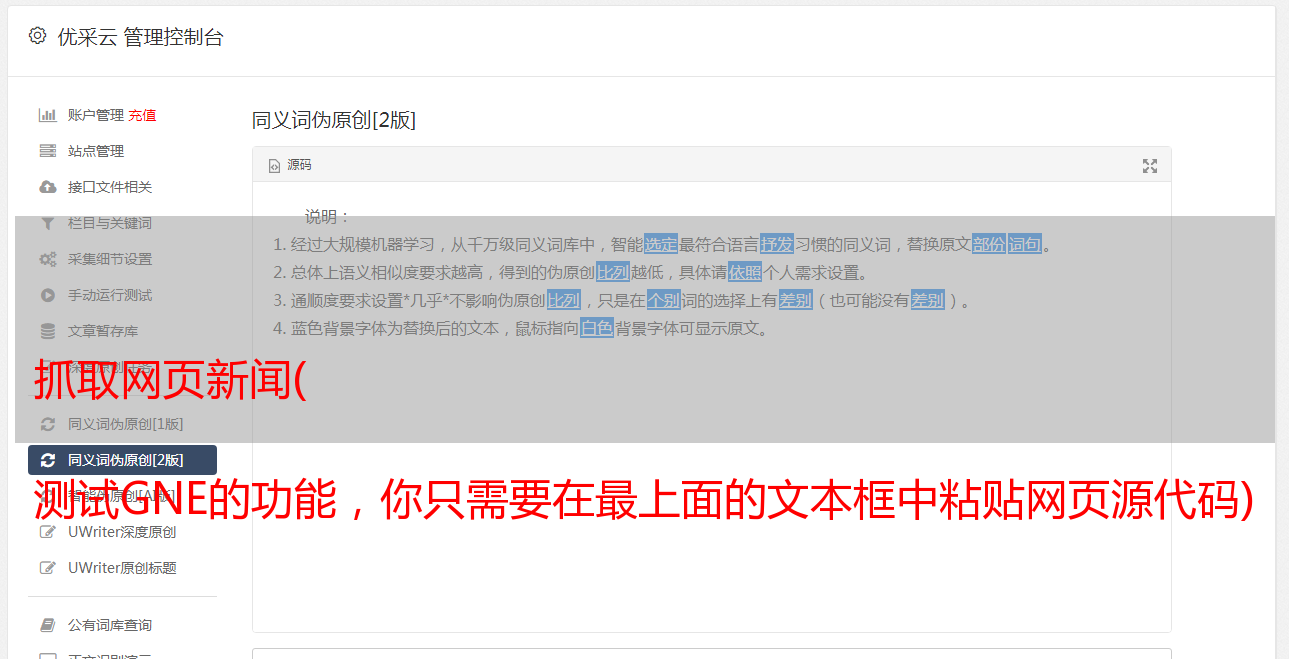Open 栏目与关键词 menu item
Viewport: 1289px width, 659px height.
[110, 223]
